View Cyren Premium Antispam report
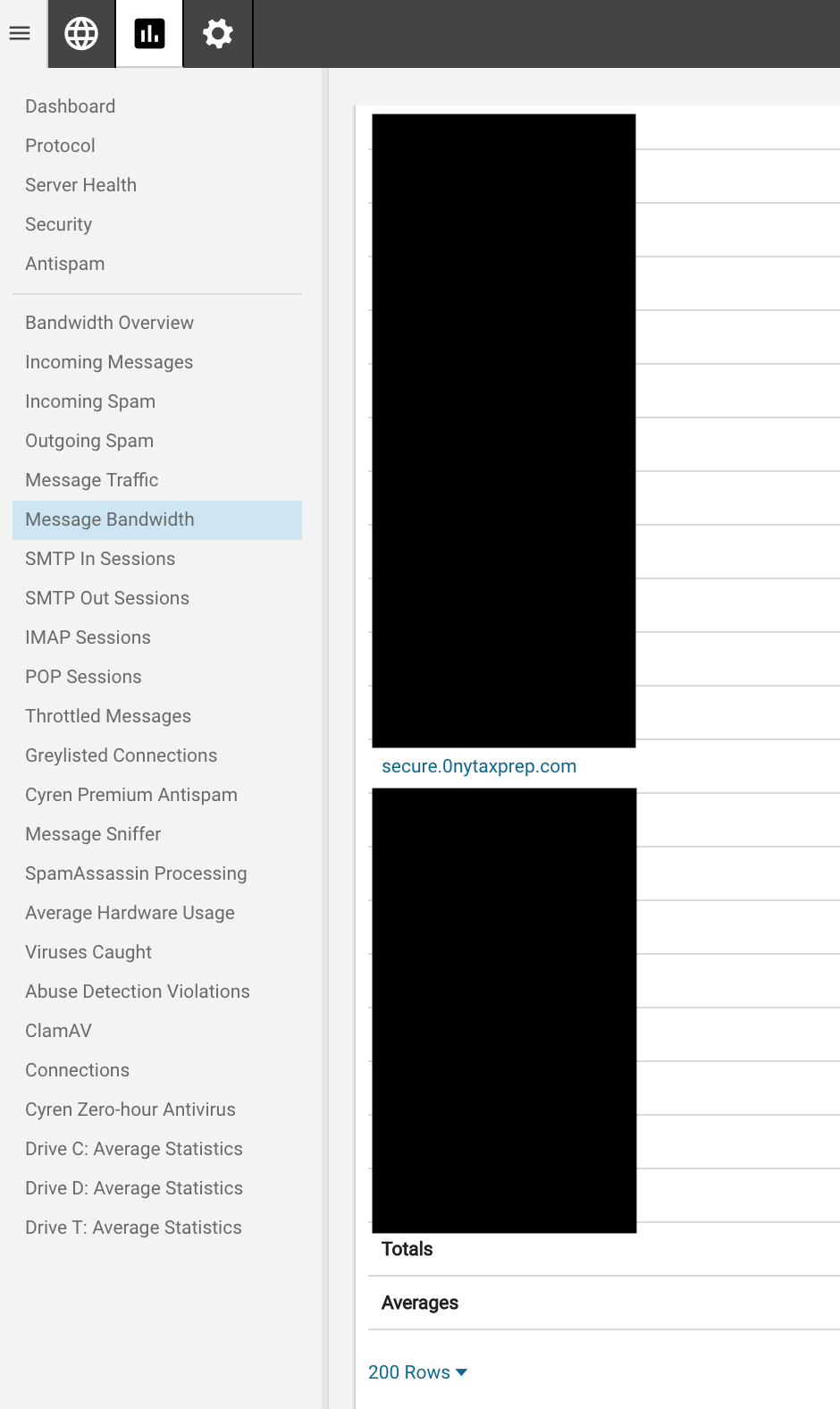The width and height of the screenshot is (840, 1409). (x=131, y=795)
